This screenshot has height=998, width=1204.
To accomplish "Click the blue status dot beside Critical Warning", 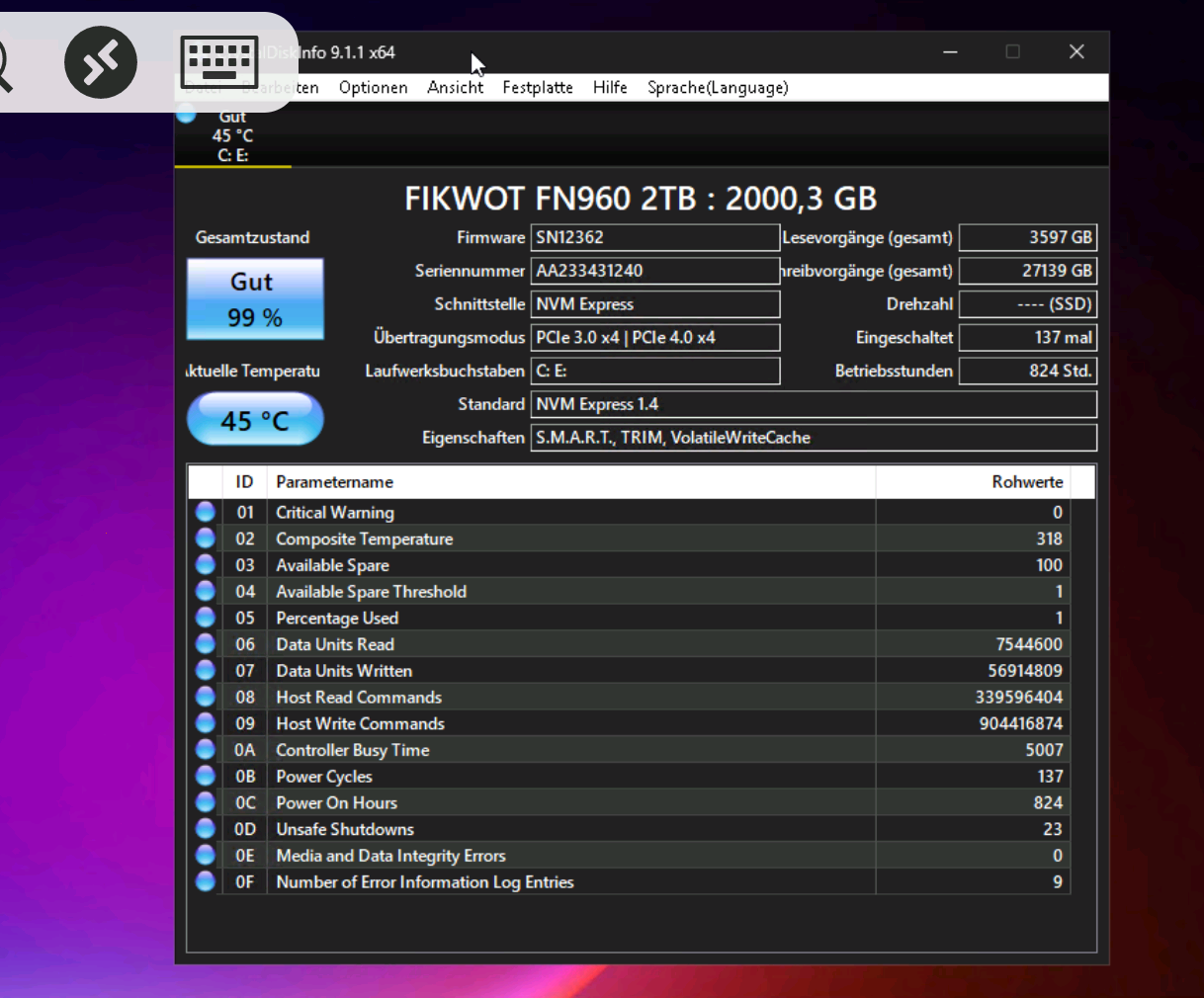I will click(x=205, y=511).
